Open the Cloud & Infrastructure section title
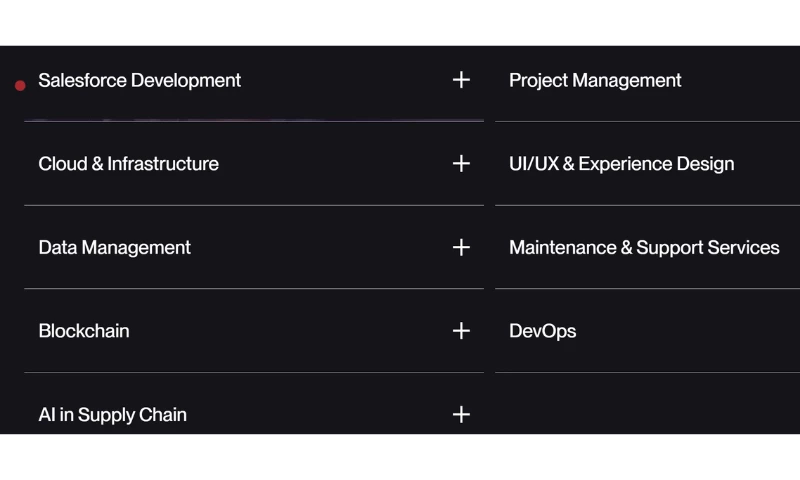The height and width of the screenshot is (480, 800). (x=128, y=164)
